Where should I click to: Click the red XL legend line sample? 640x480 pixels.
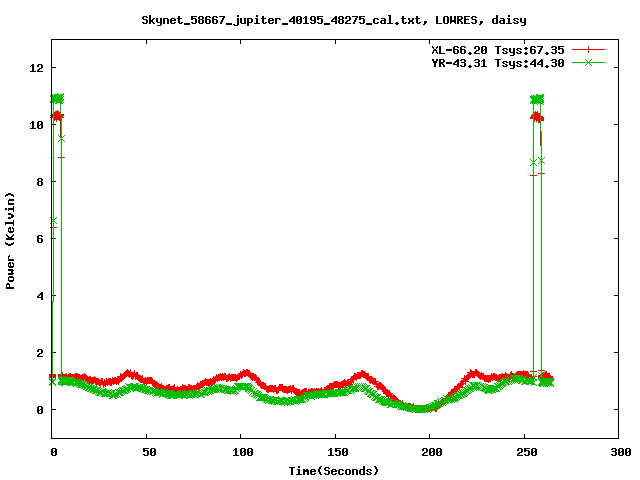[x=588, y=50]
